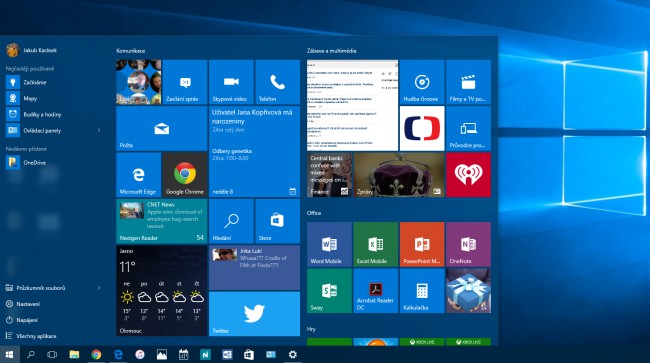The image size is (650, 363).
Task: Launch the Excel Mobile tile
Action: (x=376, y=244)
